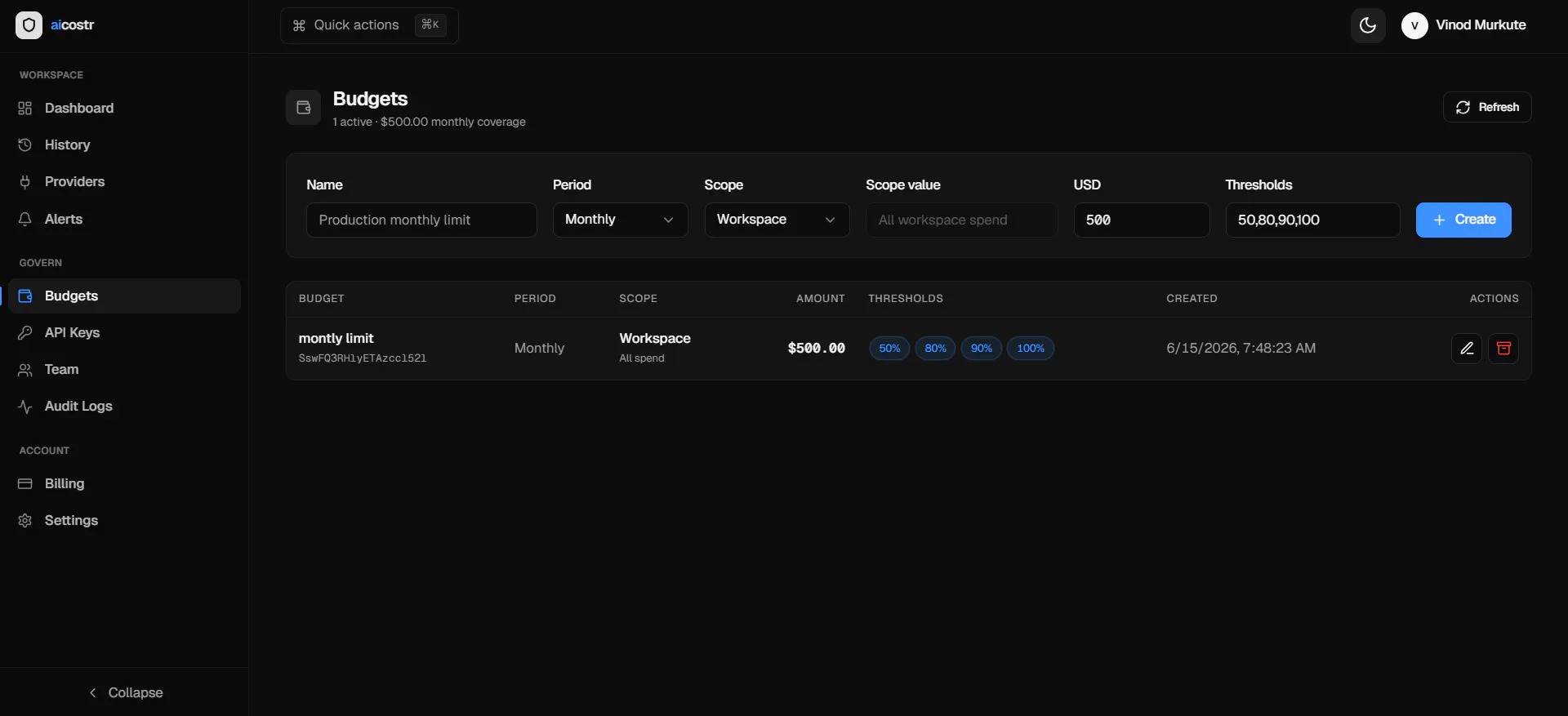Click the Settings gear icon
The image size is (1568, 716).
coord(25,520)
